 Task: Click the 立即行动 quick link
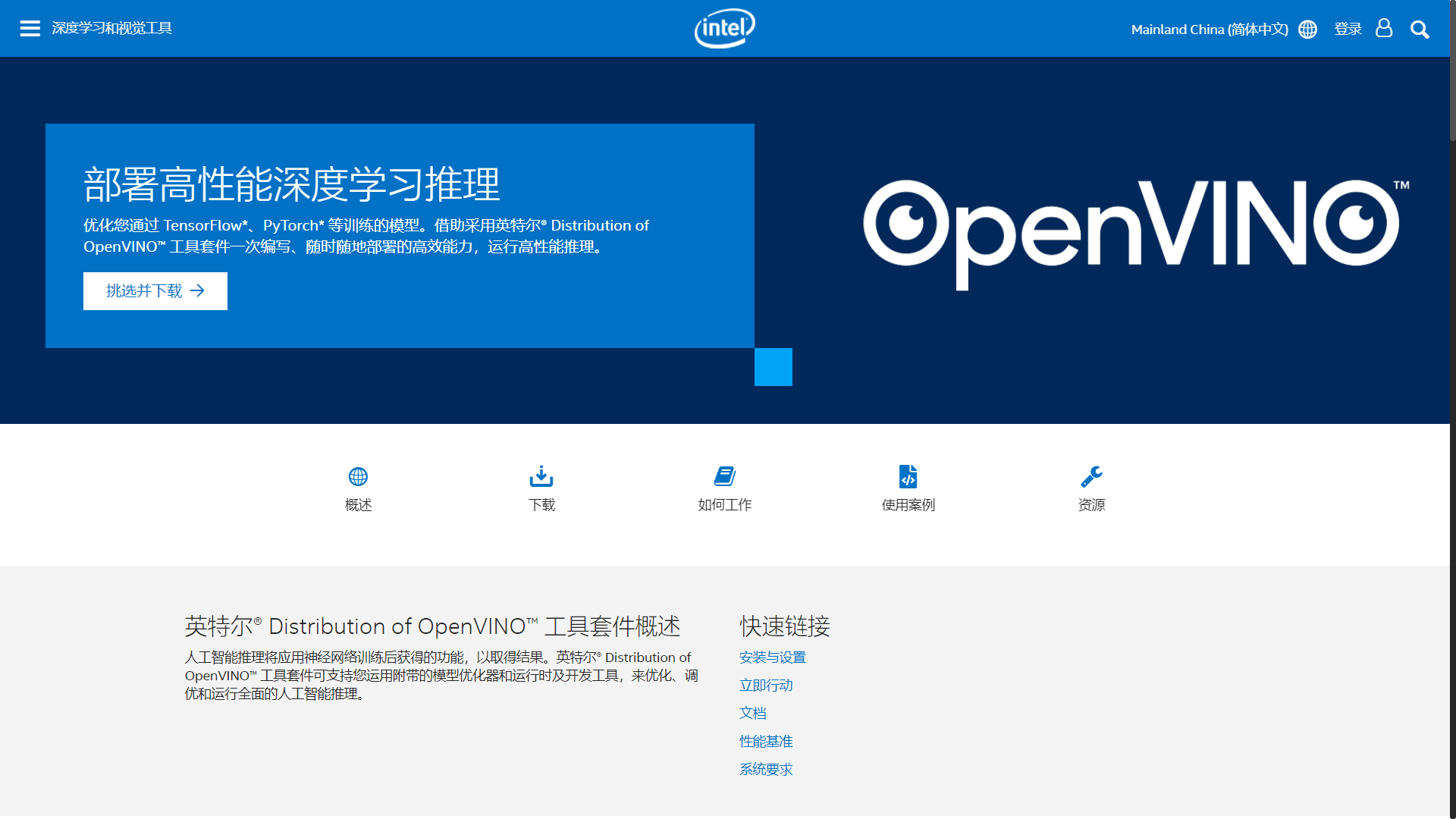click(x=765, y=685)
